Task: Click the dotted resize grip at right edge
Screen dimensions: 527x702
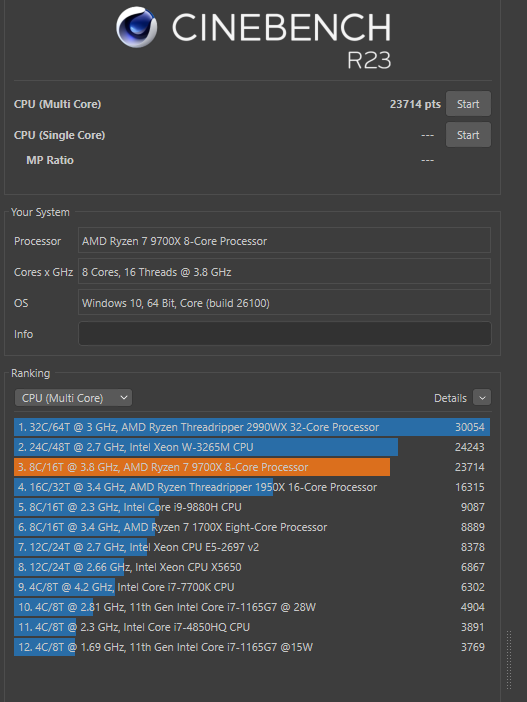Action: (509, 660)
